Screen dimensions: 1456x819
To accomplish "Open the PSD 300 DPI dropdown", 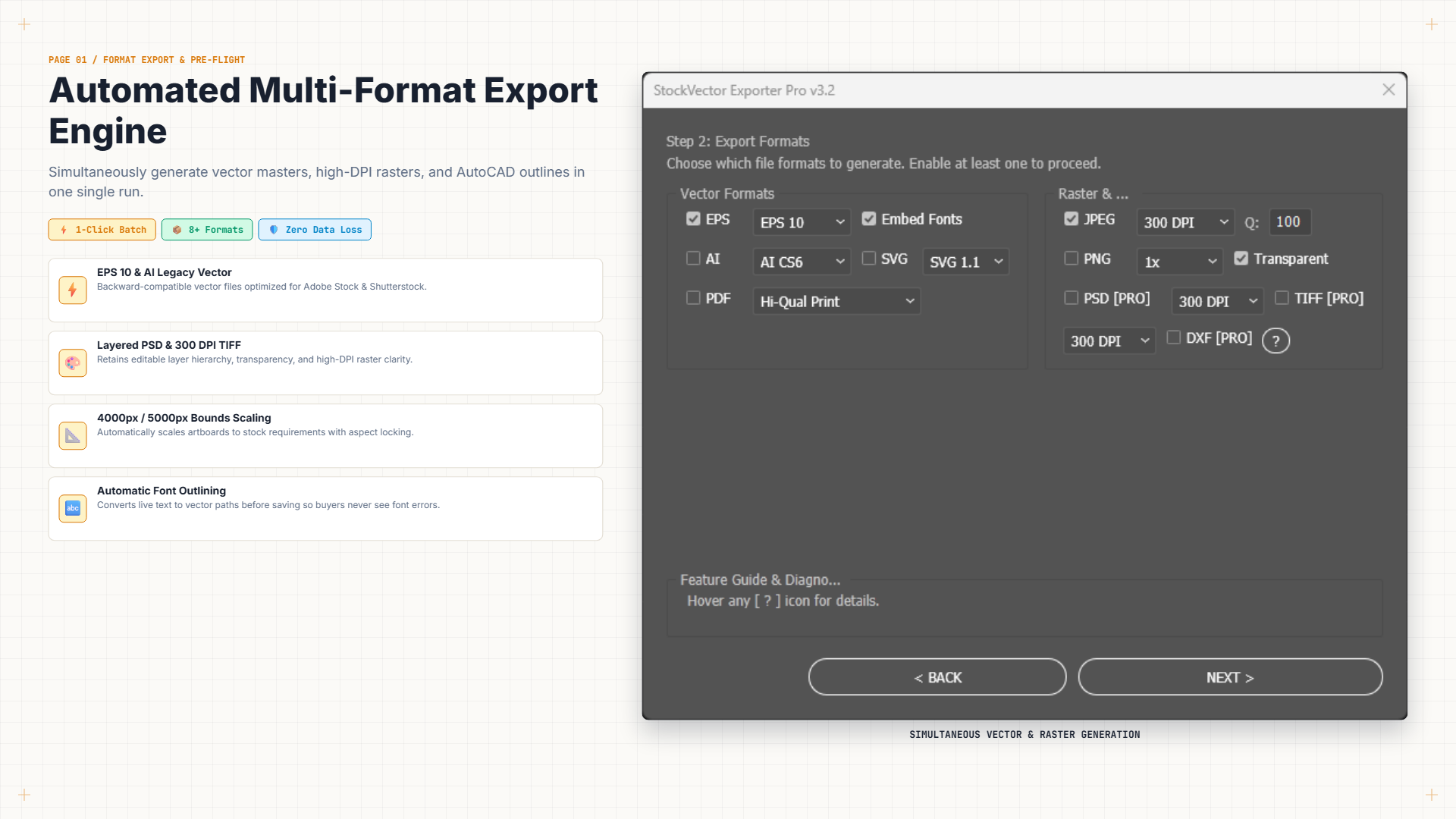I will pyautogui.click(x=1217, y=301).
